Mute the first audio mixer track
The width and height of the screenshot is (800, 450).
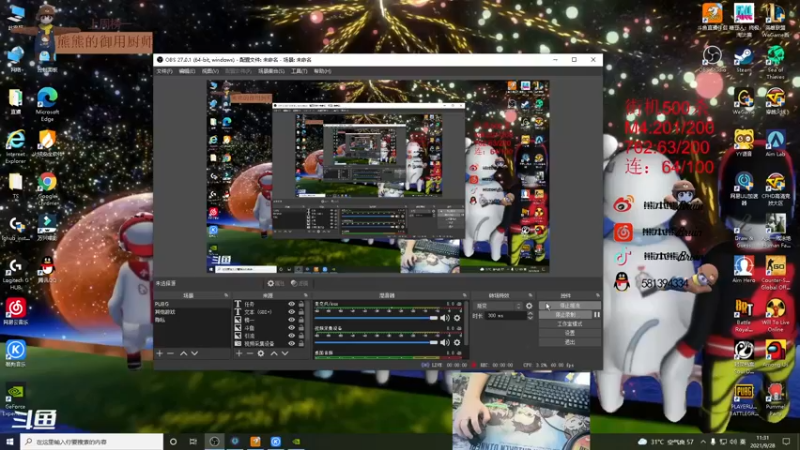(x=445, y=318)
